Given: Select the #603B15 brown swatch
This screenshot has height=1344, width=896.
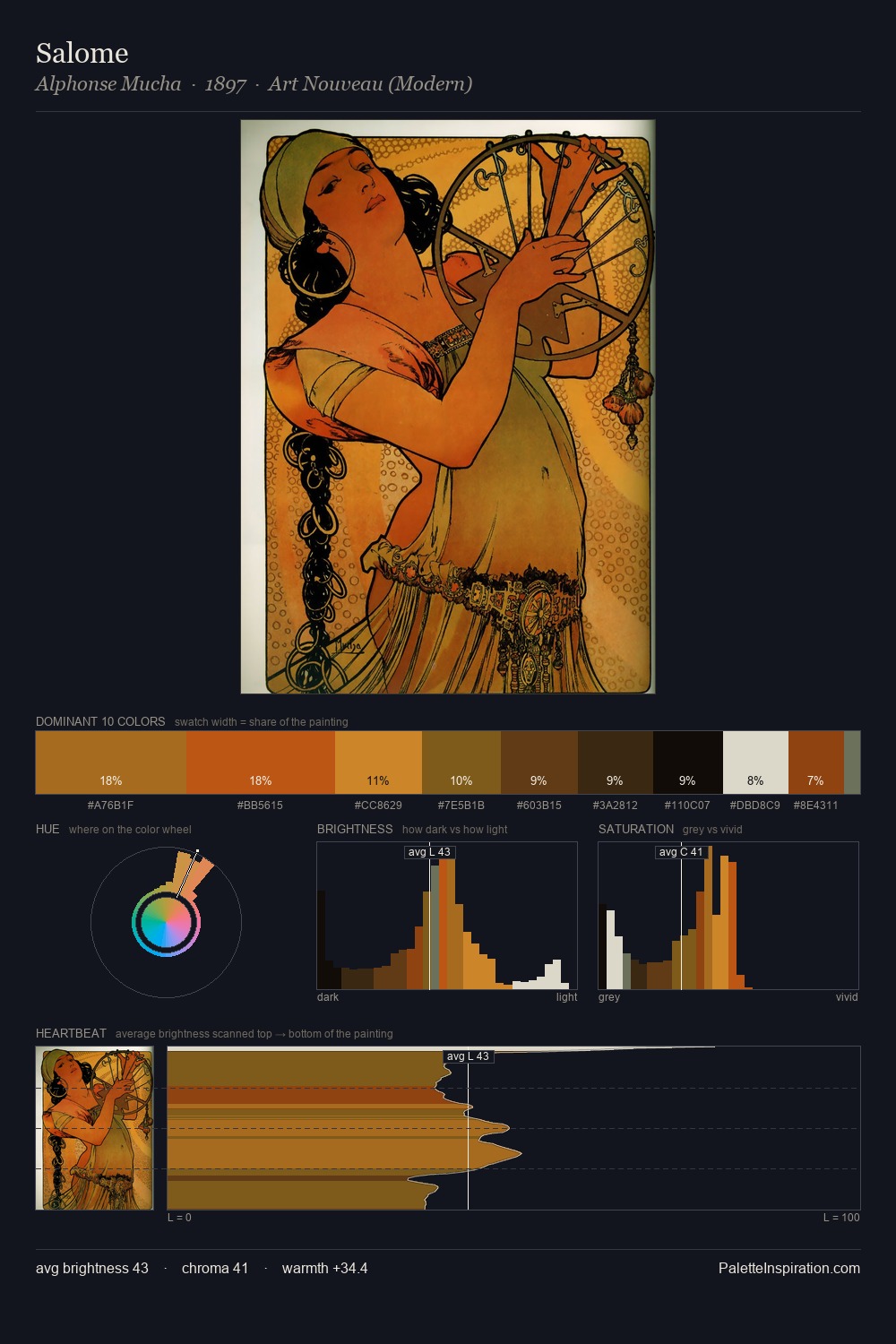Looking at the screenshot, I should point(539,762).
